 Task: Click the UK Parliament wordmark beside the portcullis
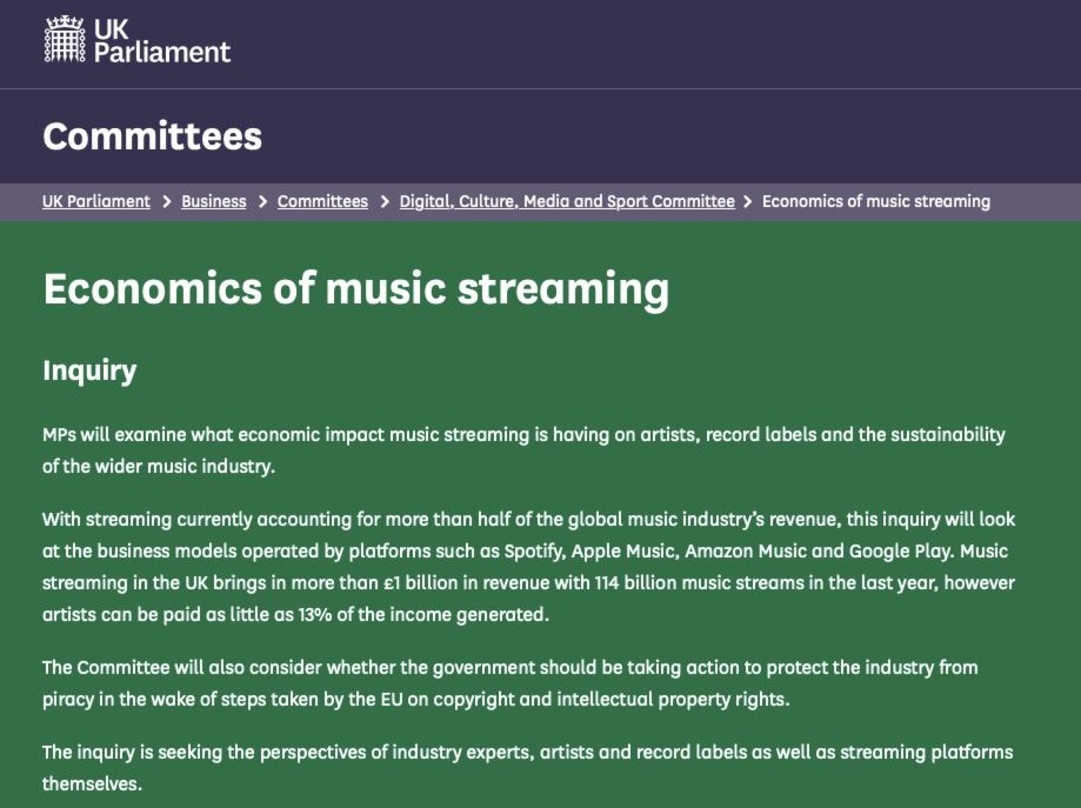162,40
